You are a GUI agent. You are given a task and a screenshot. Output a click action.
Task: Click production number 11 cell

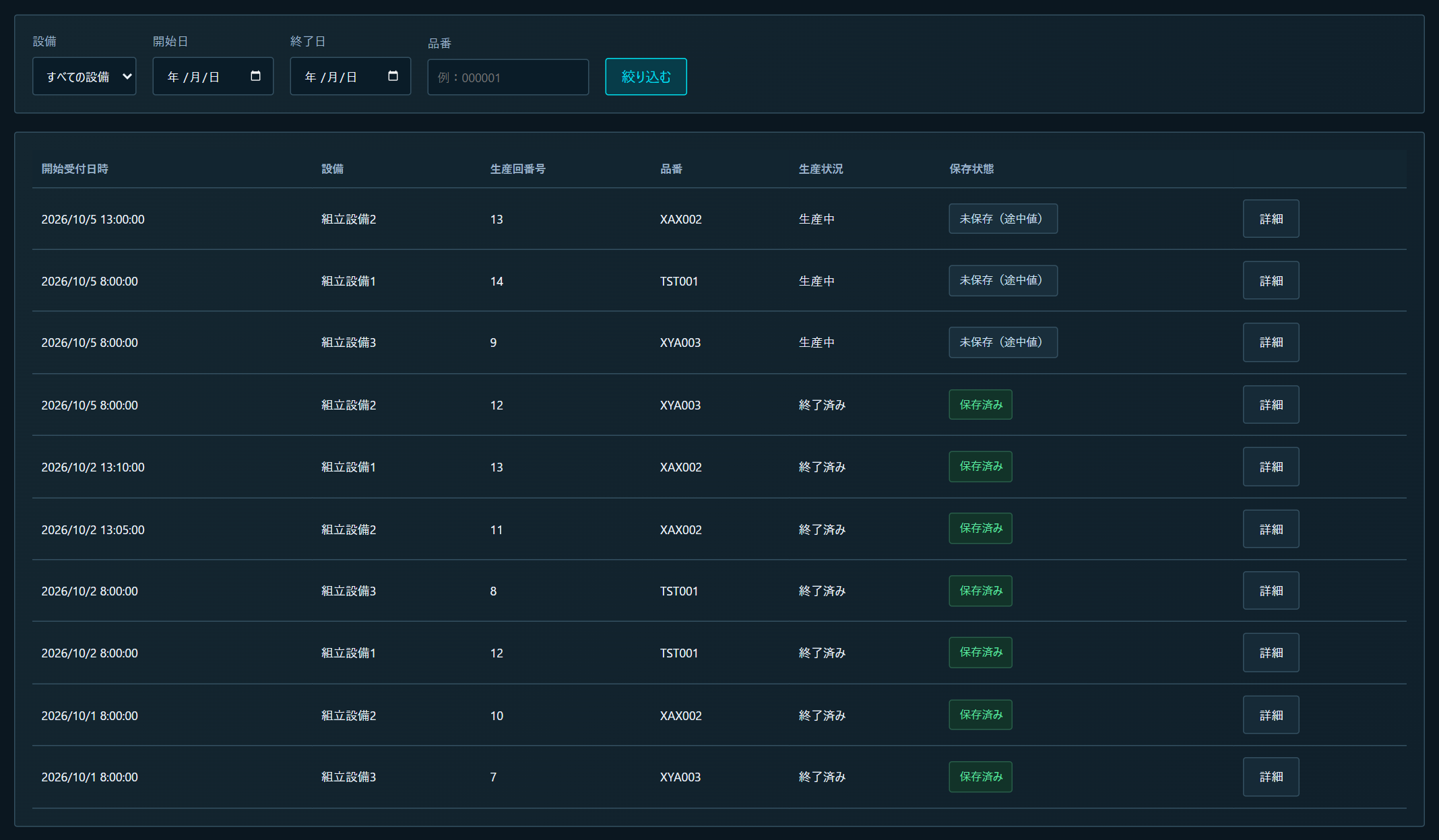(497, 529)
